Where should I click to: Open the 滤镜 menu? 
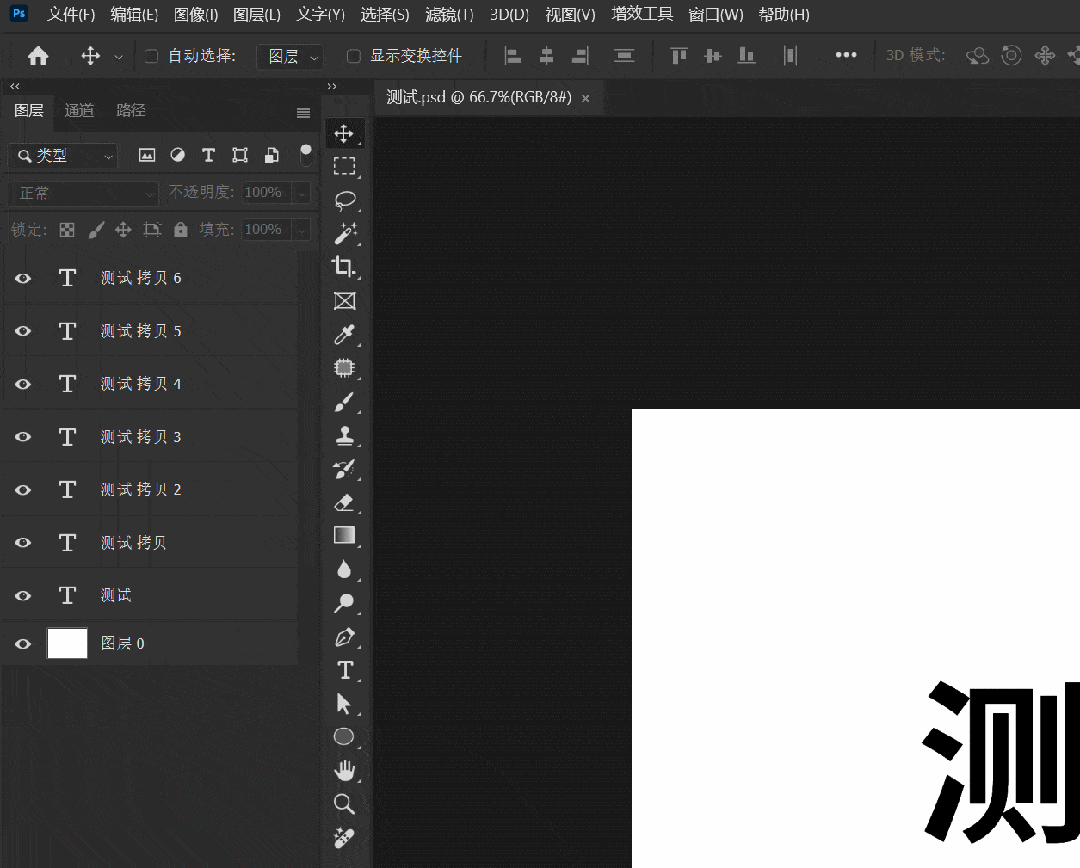coord(449,14)
